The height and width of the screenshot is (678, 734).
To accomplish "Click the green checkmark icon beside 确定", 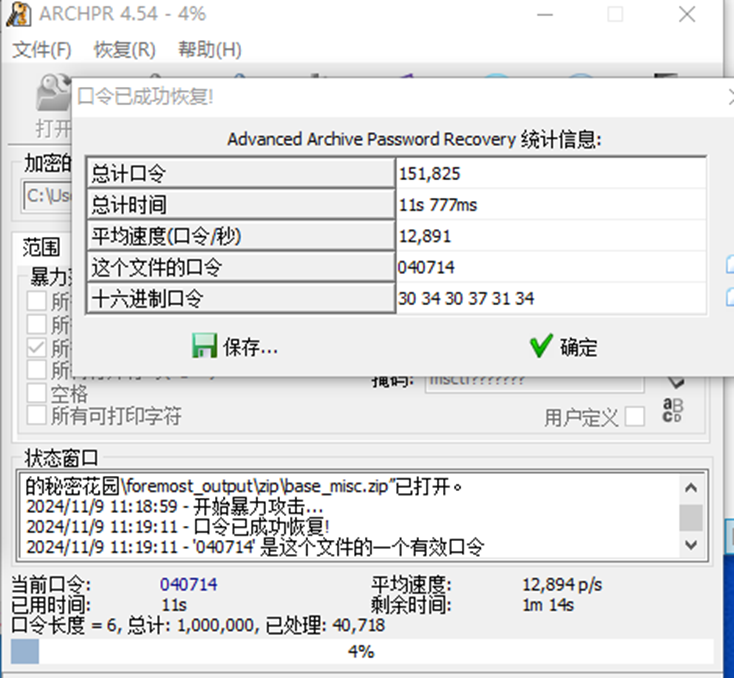I will (x=541, y=346).
